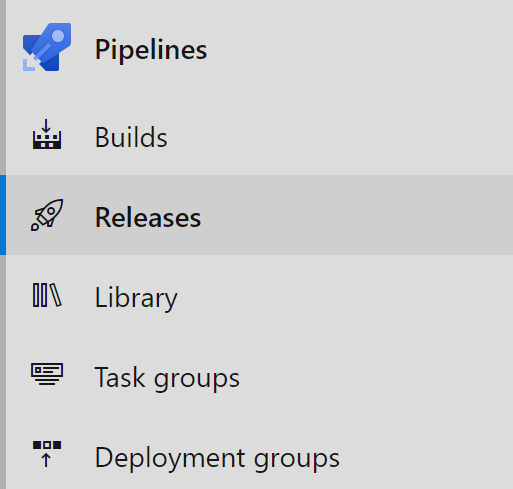
Task: Click empty area of highlighted Releases row
Action: click(357, 215)
